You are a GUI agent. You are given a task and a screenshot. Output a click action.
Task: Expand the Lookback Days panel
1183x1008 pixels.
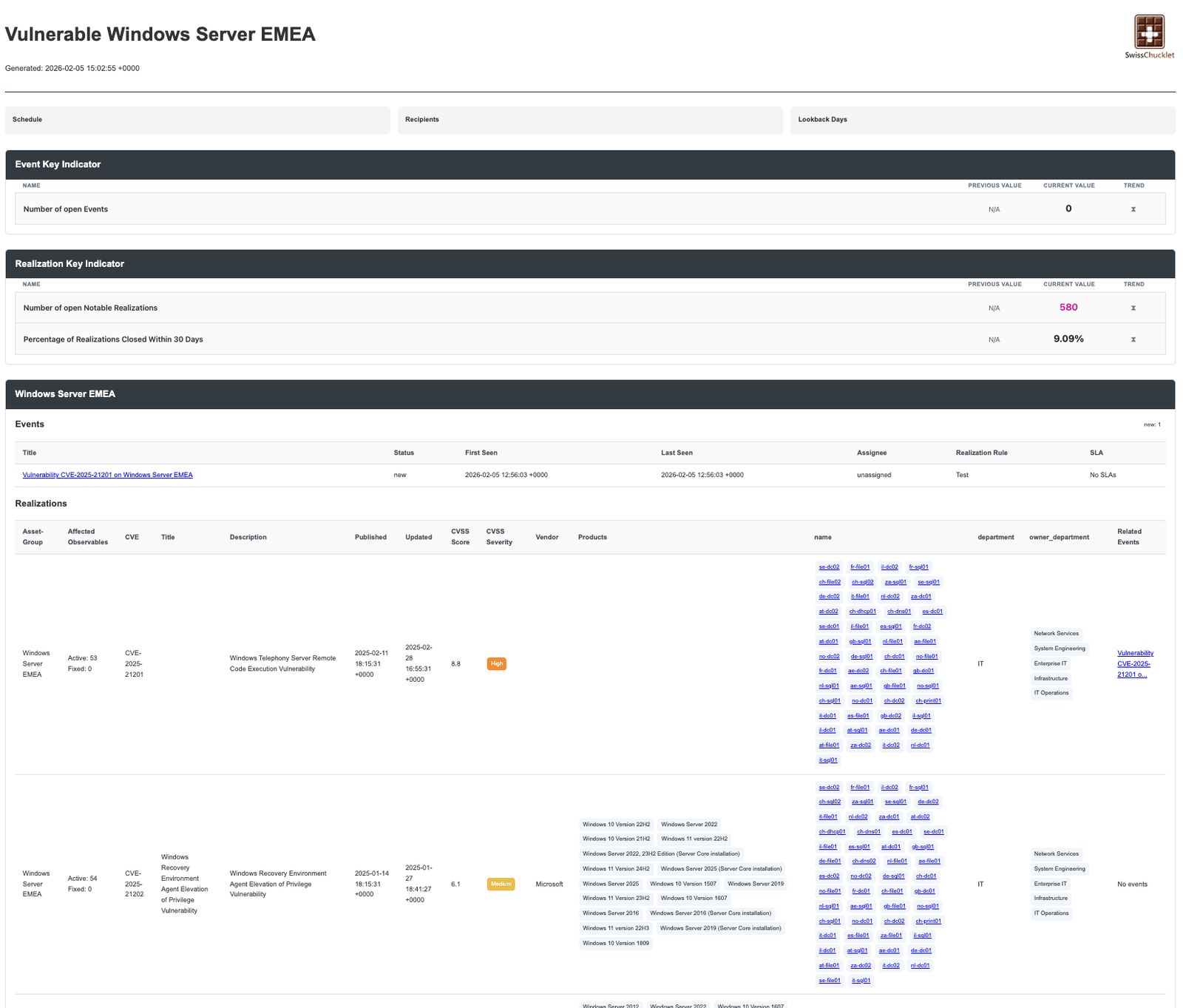point(982,120)
